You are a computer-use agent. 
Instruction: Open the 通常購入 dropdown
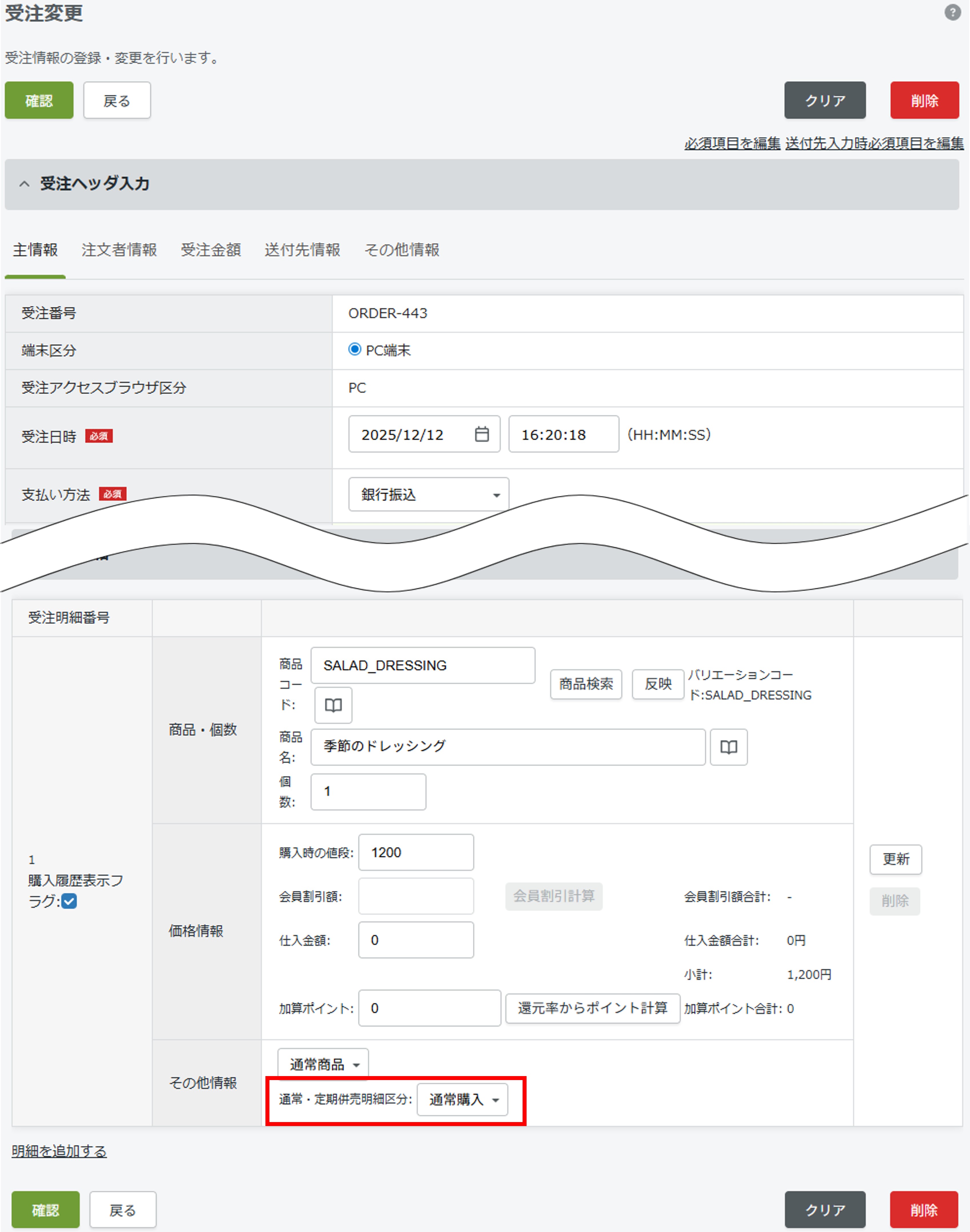coord(462,1100)
